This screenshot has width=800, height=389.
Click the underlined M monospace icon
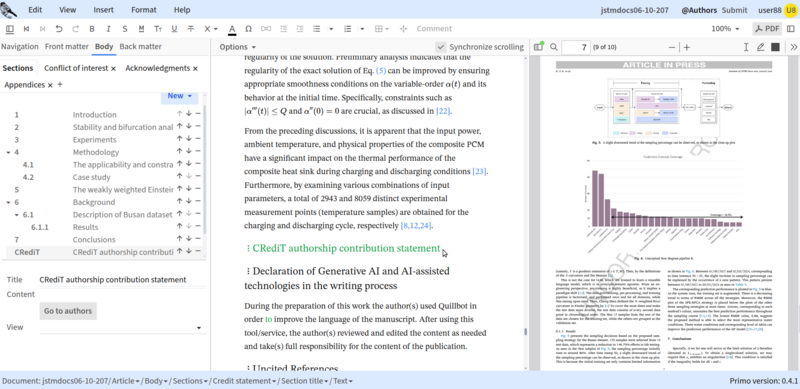pos(141,29)
